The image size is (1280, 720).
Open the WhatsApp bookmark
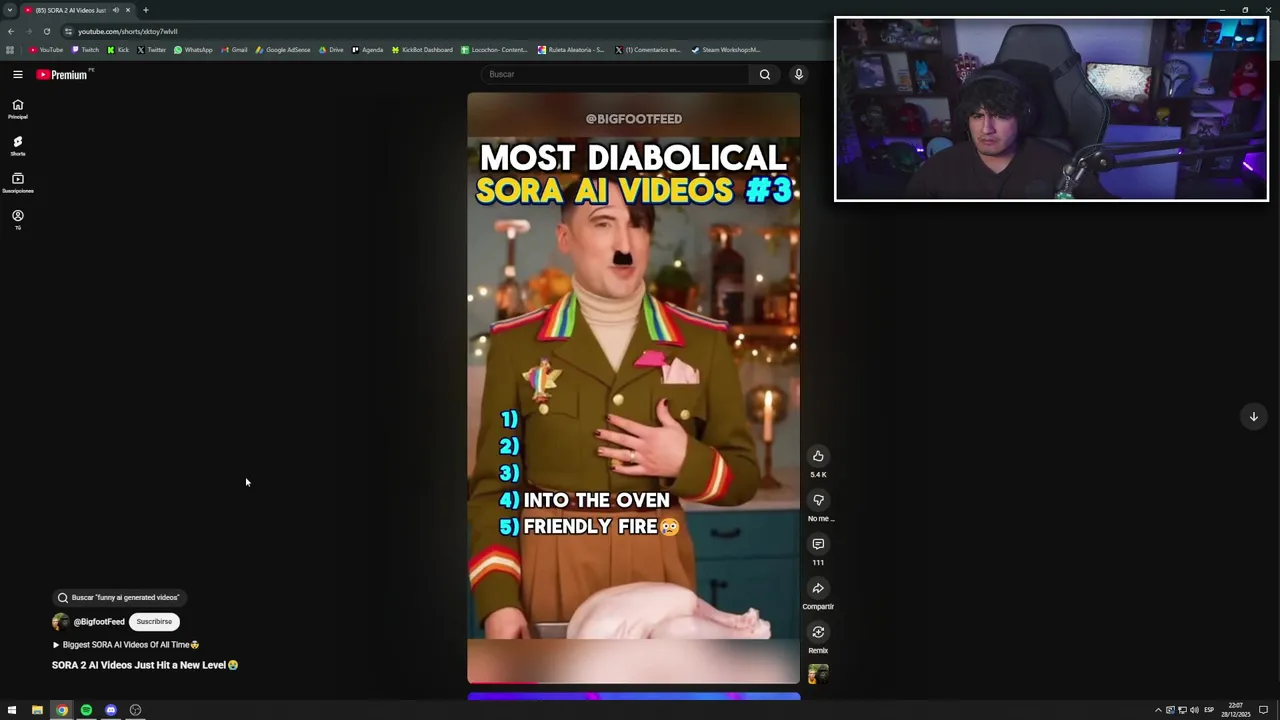193,50
